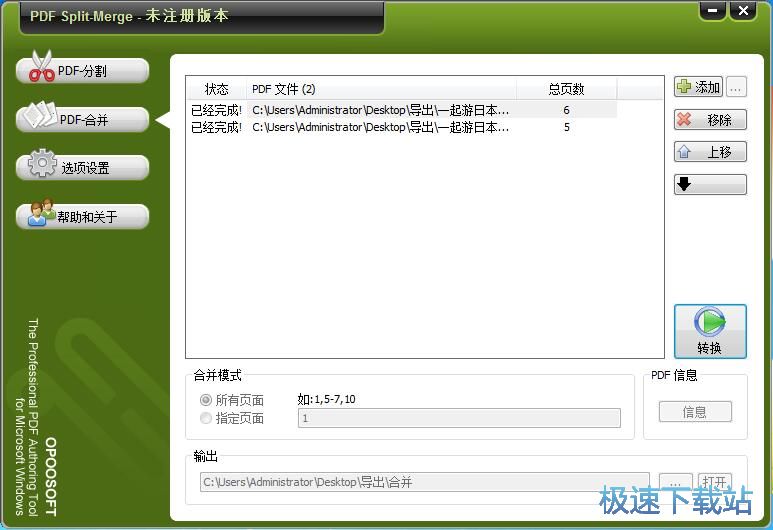
Task: Click the PDF 文件 (2) column header
Action: (381, 89)
